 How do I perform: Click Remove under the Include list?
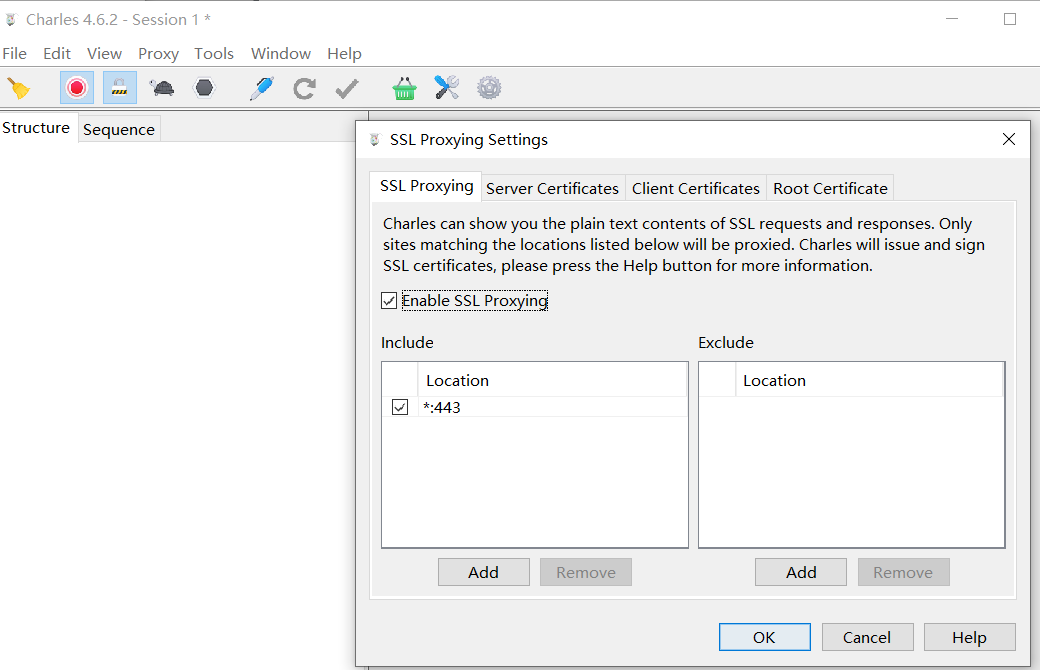click(586, 572)
